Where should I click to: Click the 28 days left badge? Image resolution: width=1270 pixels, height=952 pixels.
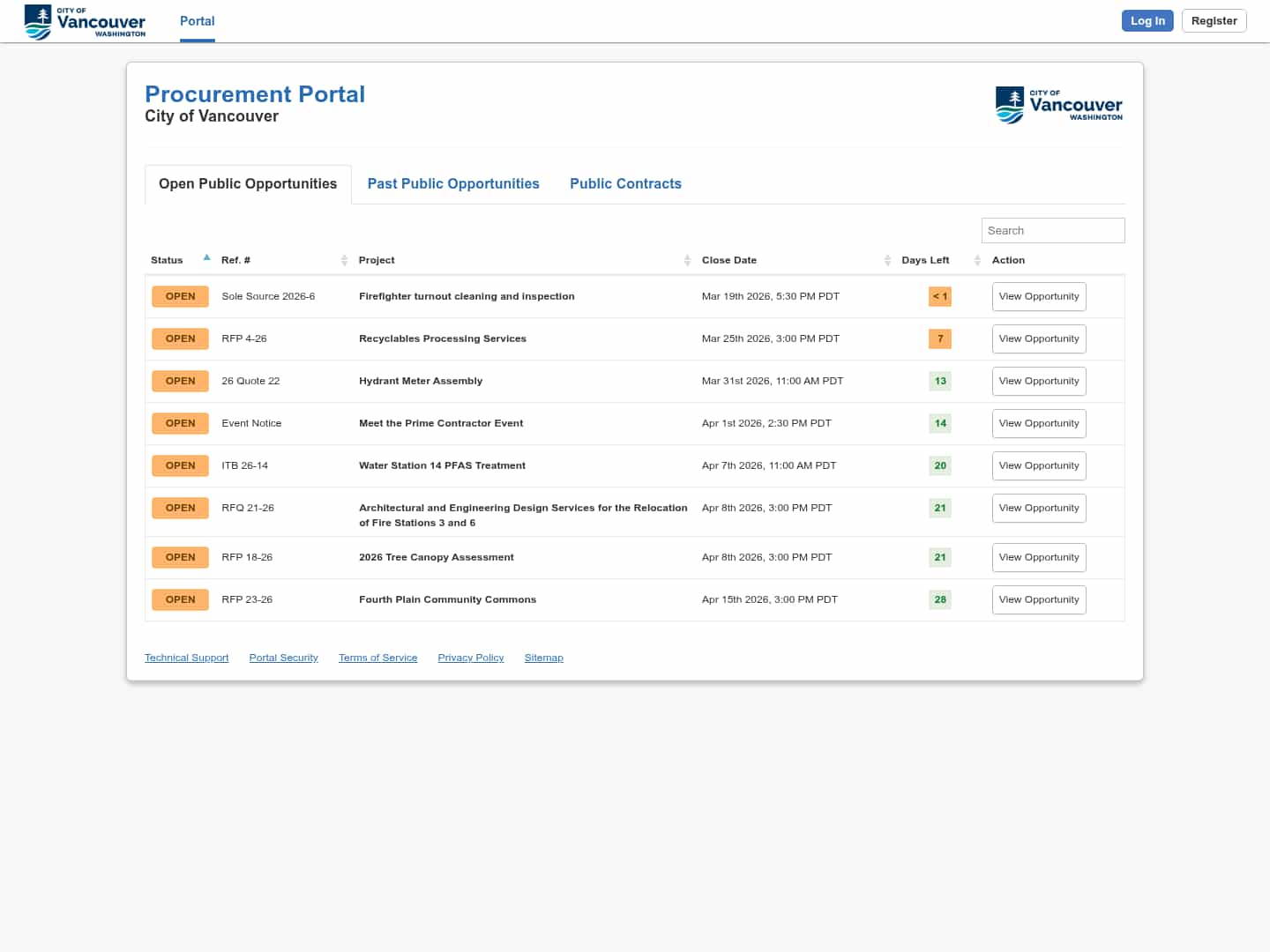940,599
